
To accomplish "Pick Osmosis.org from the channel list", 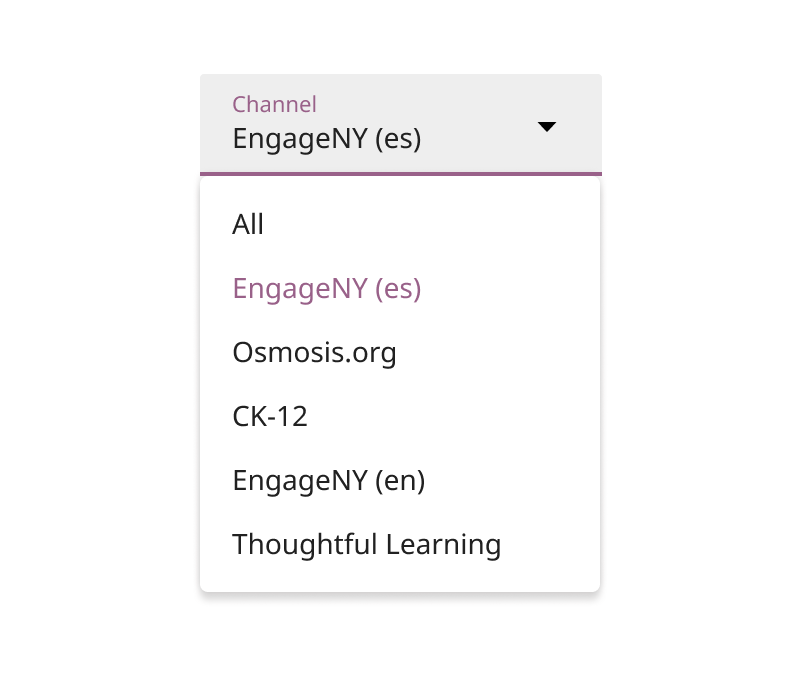I will pyautogui.click(x=314, y=352).
